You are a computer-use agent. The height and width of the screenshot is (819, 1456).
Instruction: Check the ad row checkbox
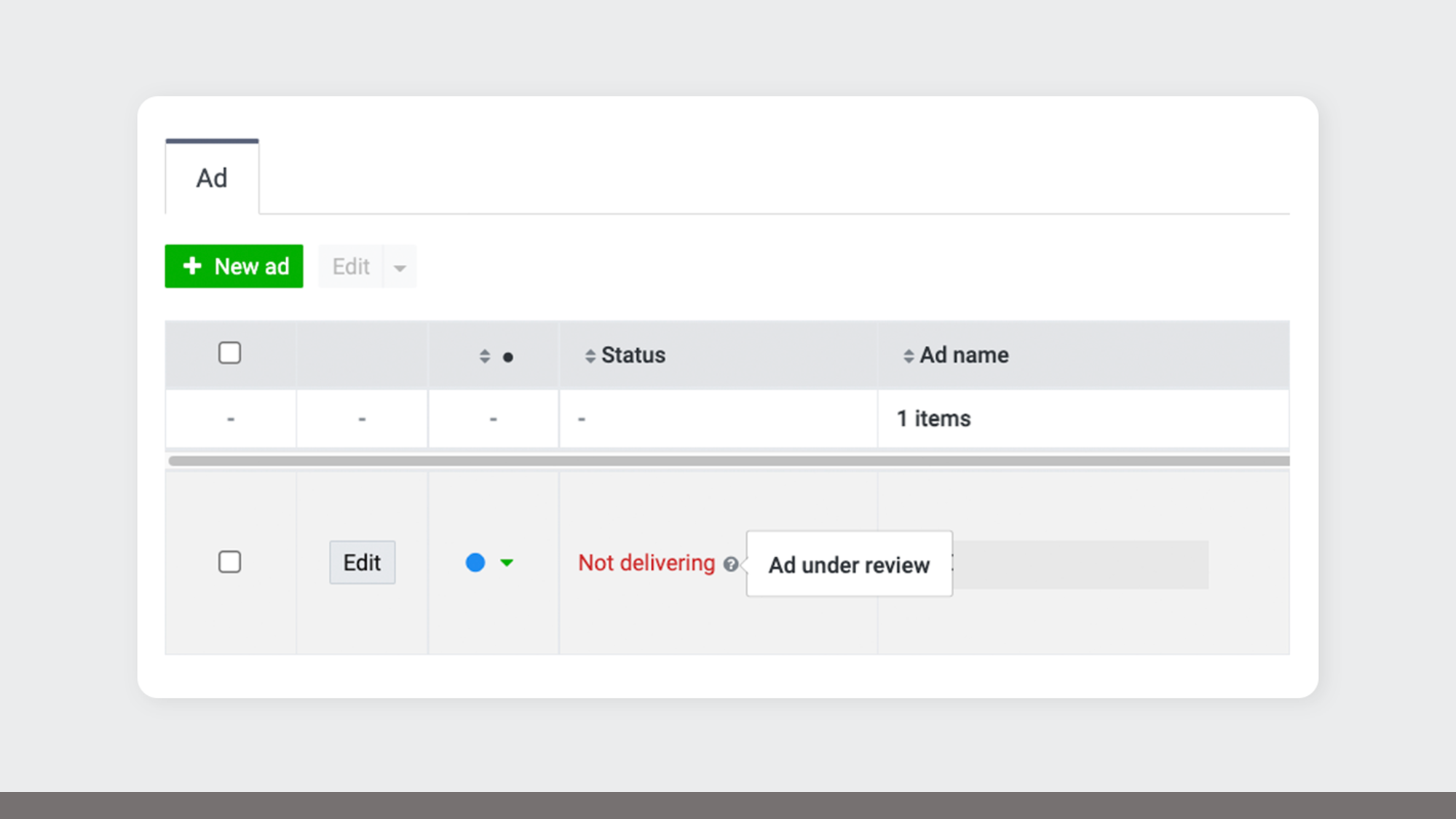coord(229,562)
